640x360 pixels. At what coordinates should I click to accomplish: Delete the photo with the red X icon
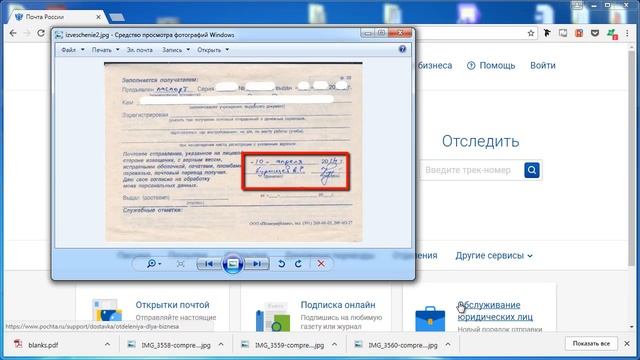321,264
